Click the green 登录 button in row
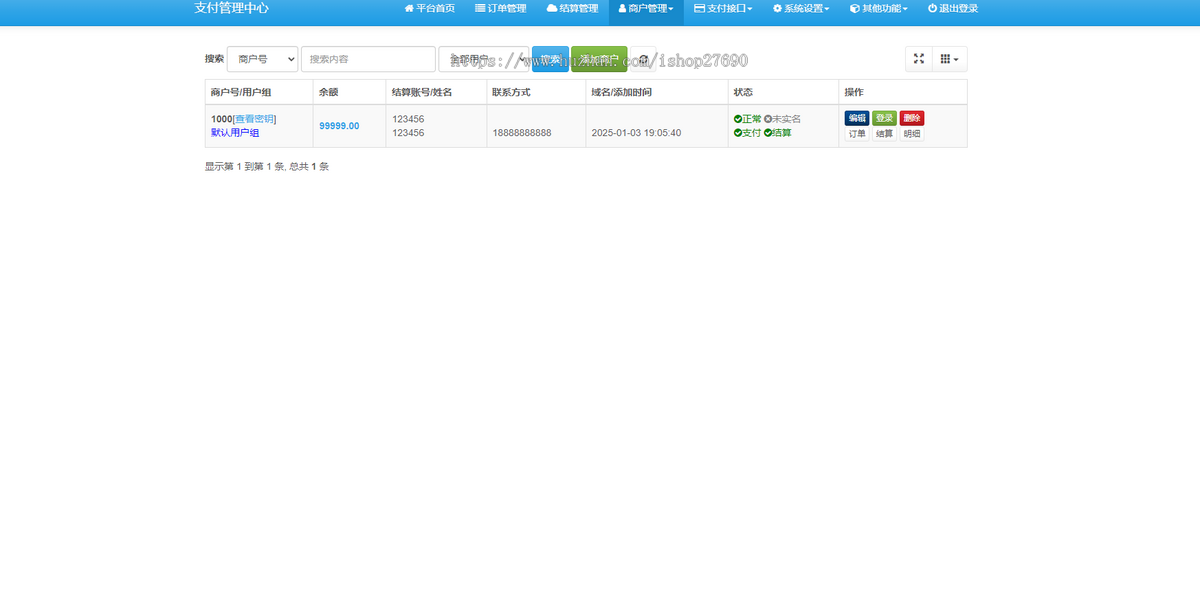Image resolution: width=1200 pixels, height=613 pixels. pos(884,118)
